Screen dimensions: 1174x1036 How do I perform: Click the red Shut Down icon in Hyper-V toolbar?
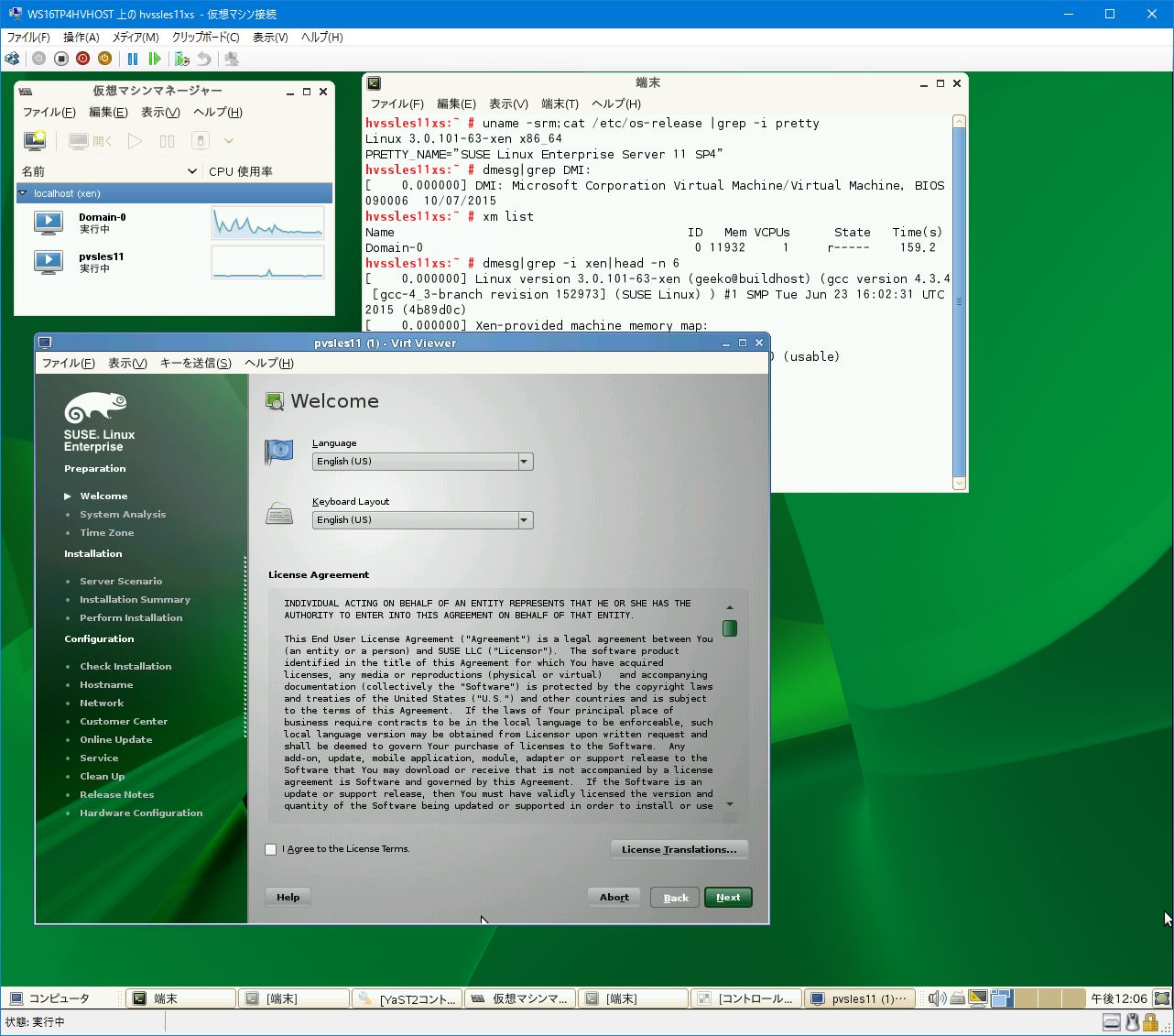[83, 59]
